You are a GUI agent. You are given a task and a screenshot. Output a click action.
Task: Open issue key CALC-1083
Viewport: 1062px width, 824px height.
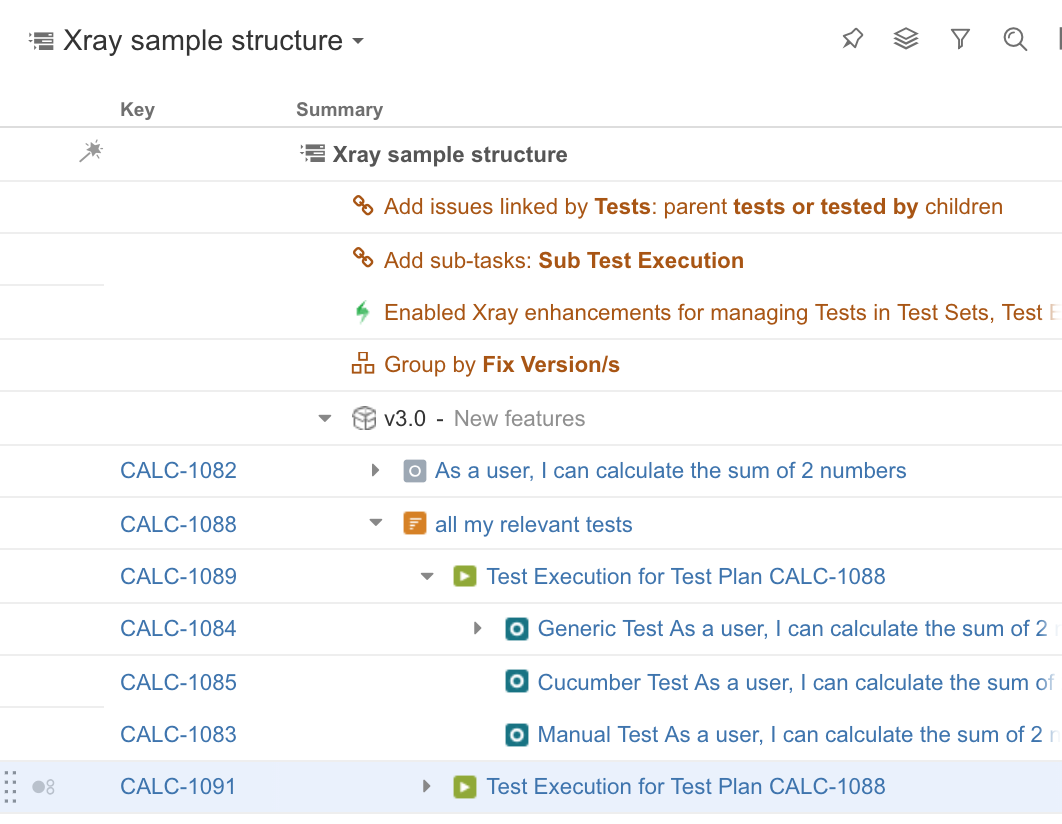[x=178, y=734]
